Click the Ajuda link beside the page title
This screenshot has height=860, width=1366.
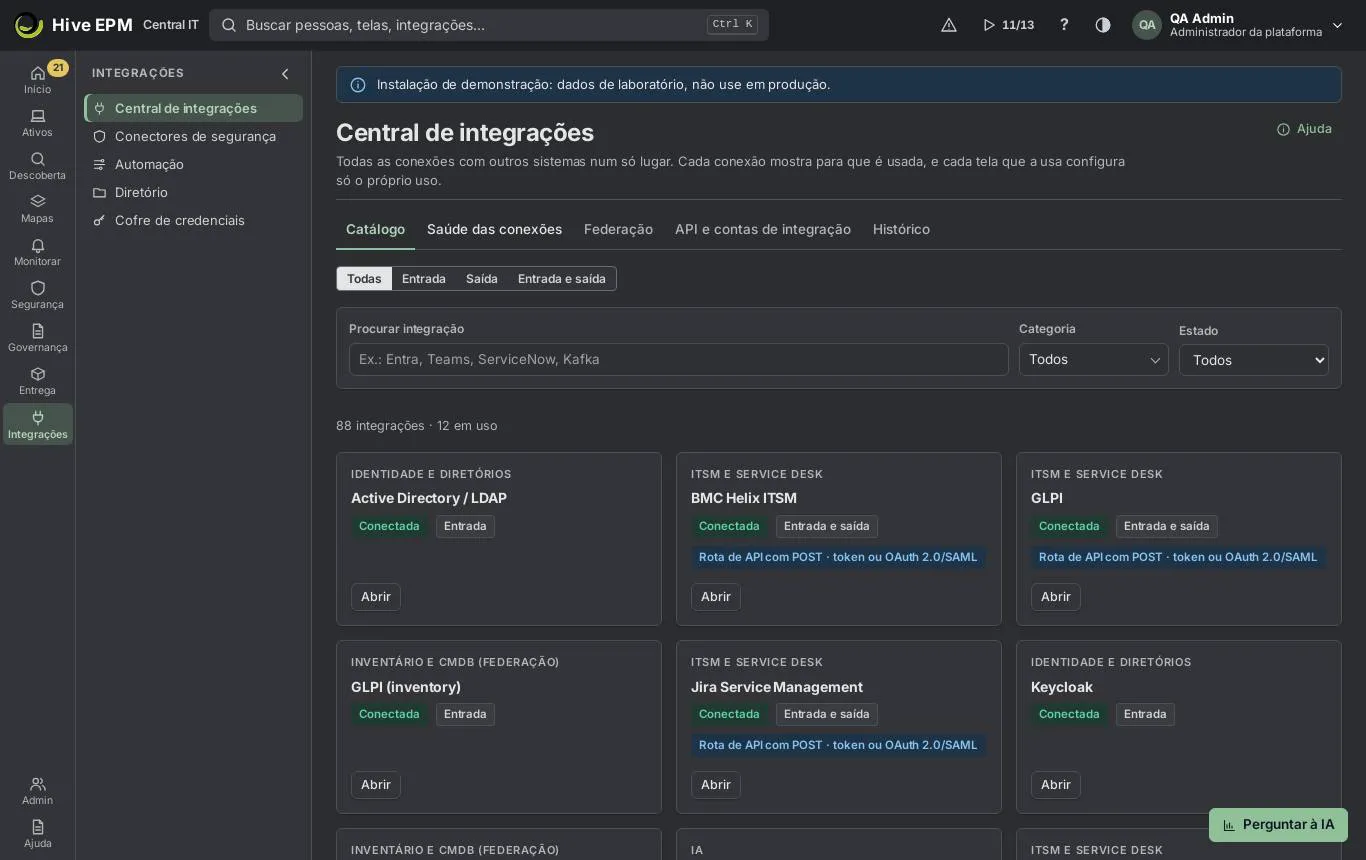pos(1304,129)
